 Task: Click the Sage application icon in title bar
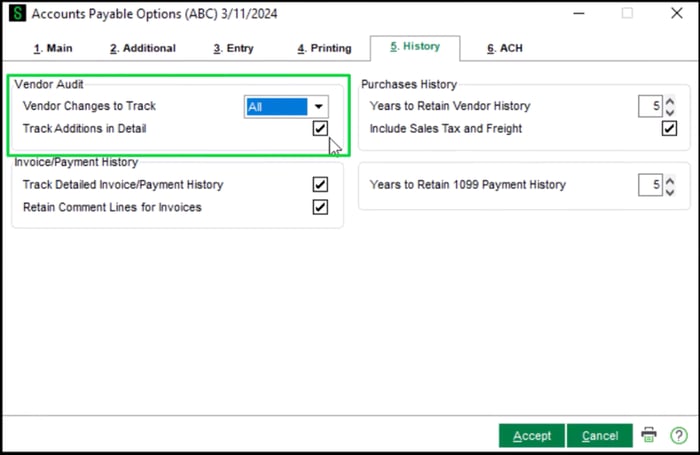(x=17, y=14)
